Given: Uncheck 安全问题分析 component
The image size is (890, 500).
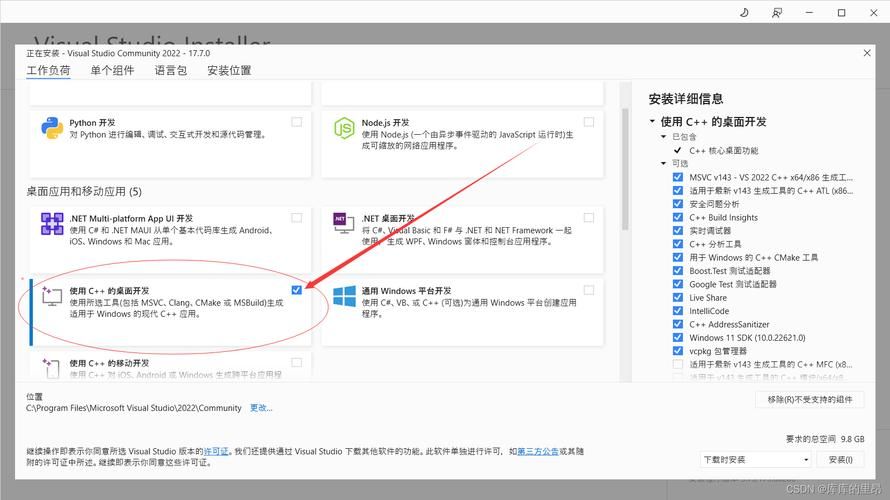Looking at the screenshot, I should pos(678,204).
